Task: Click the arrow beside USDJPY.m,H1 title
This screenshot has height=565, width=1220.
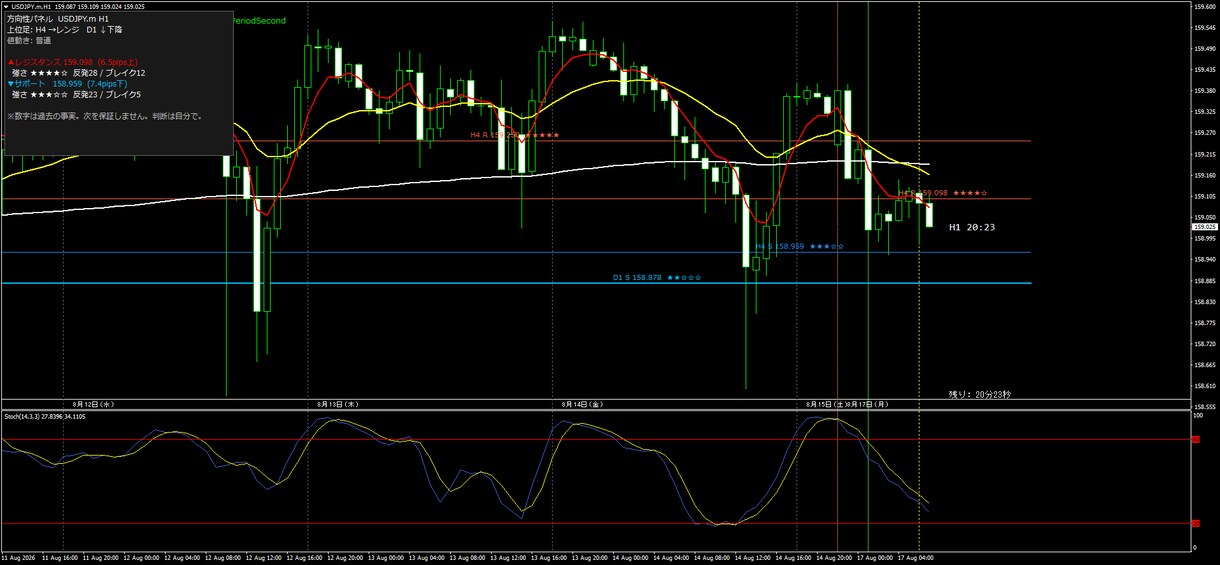Action: point(5,6)
